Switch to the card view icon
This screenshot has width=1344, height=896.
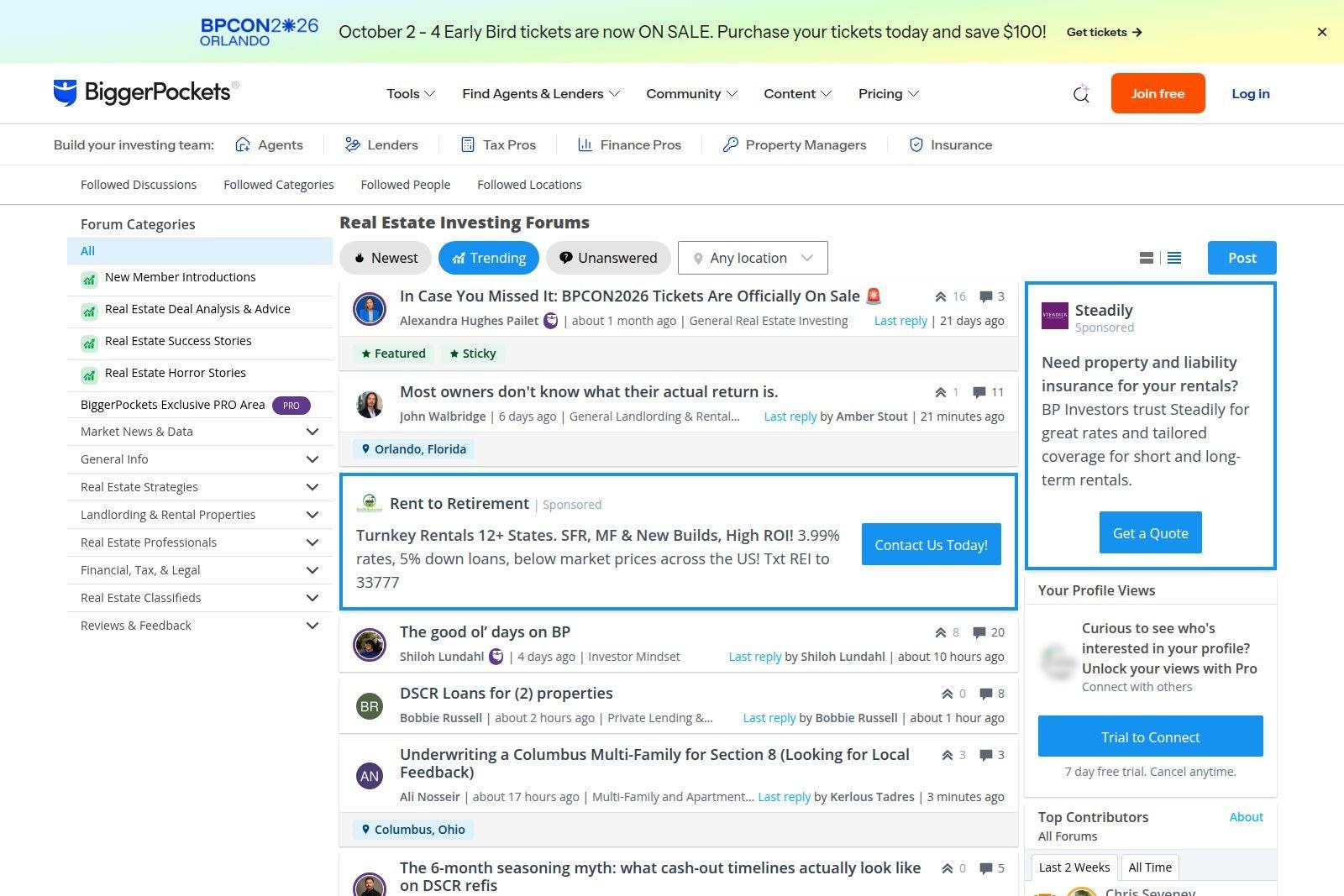tap(1146, 258)
